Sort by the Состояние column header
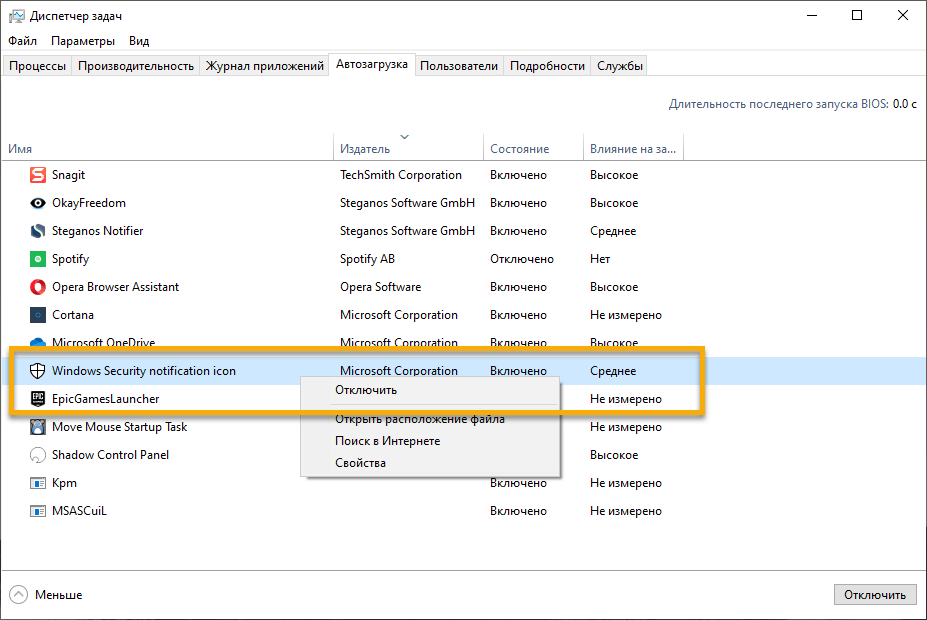 [x=519, y=149]
